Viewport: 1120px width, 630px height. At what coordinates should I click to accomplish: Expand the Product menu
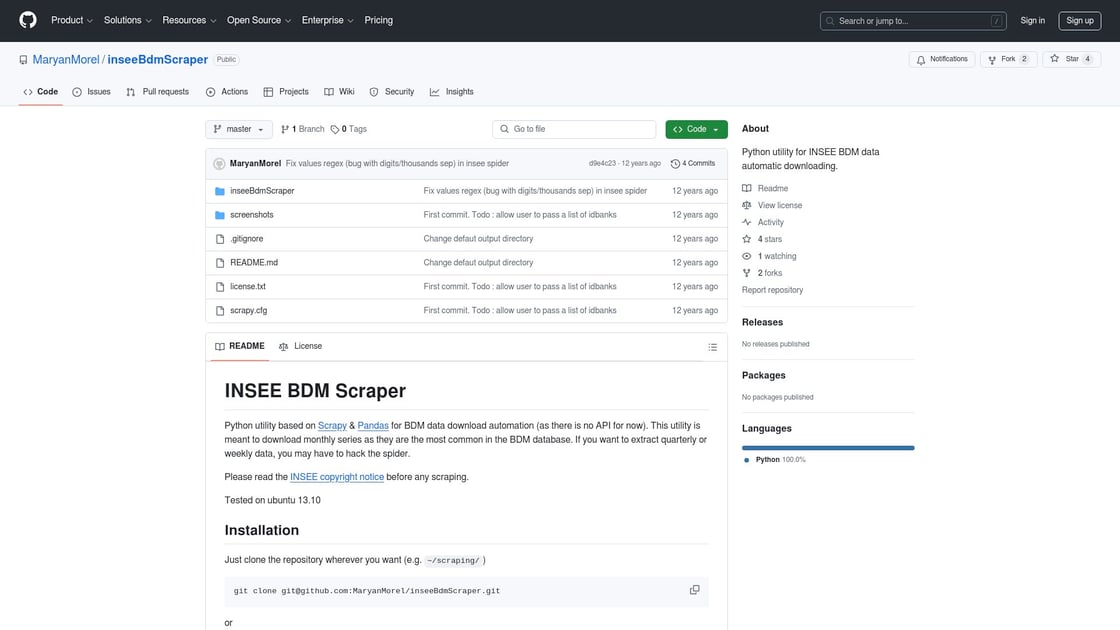[x=71, y=20]
